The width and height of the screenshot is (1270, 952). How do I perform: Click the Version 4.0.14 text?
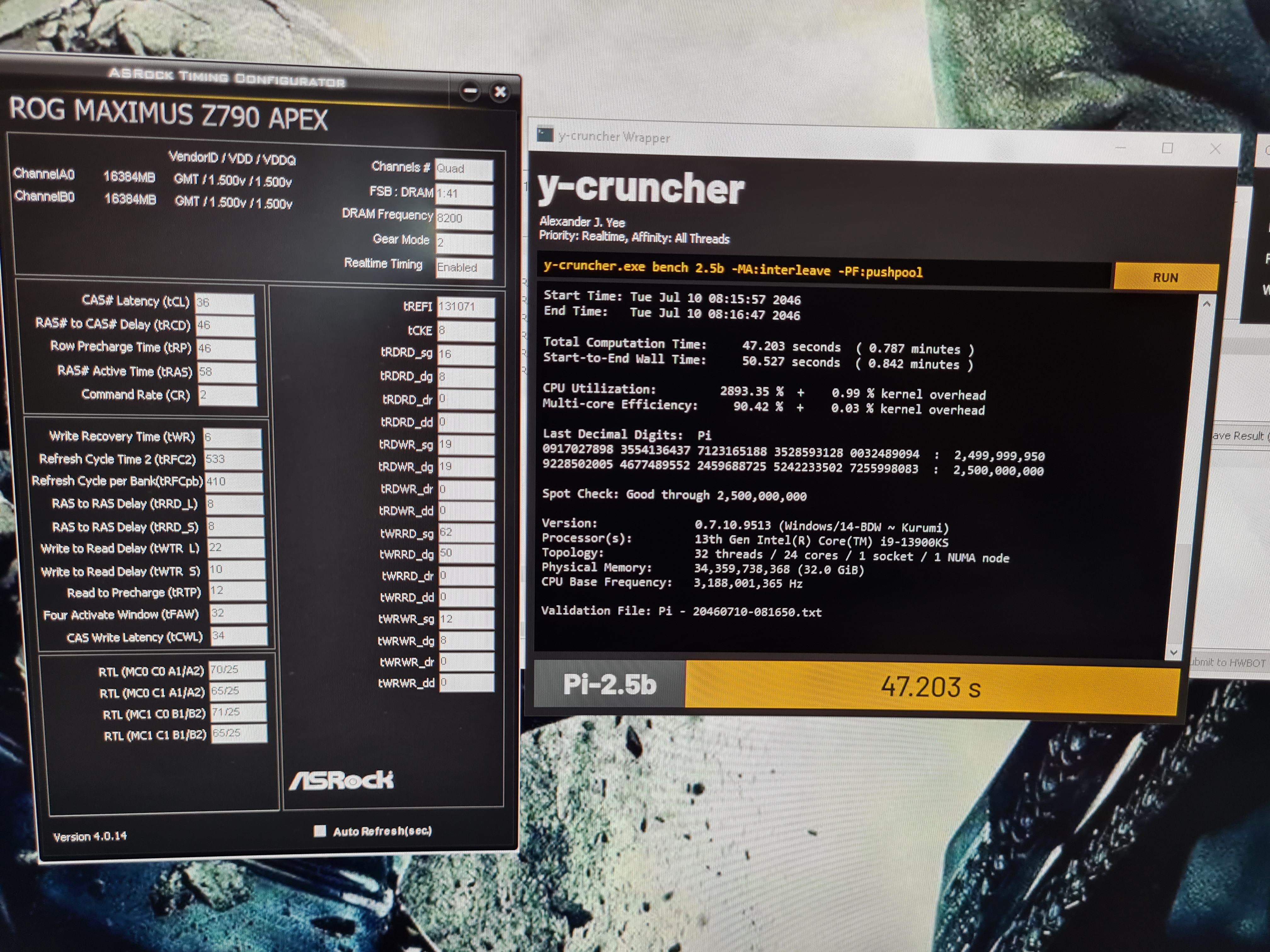[90, 836]
